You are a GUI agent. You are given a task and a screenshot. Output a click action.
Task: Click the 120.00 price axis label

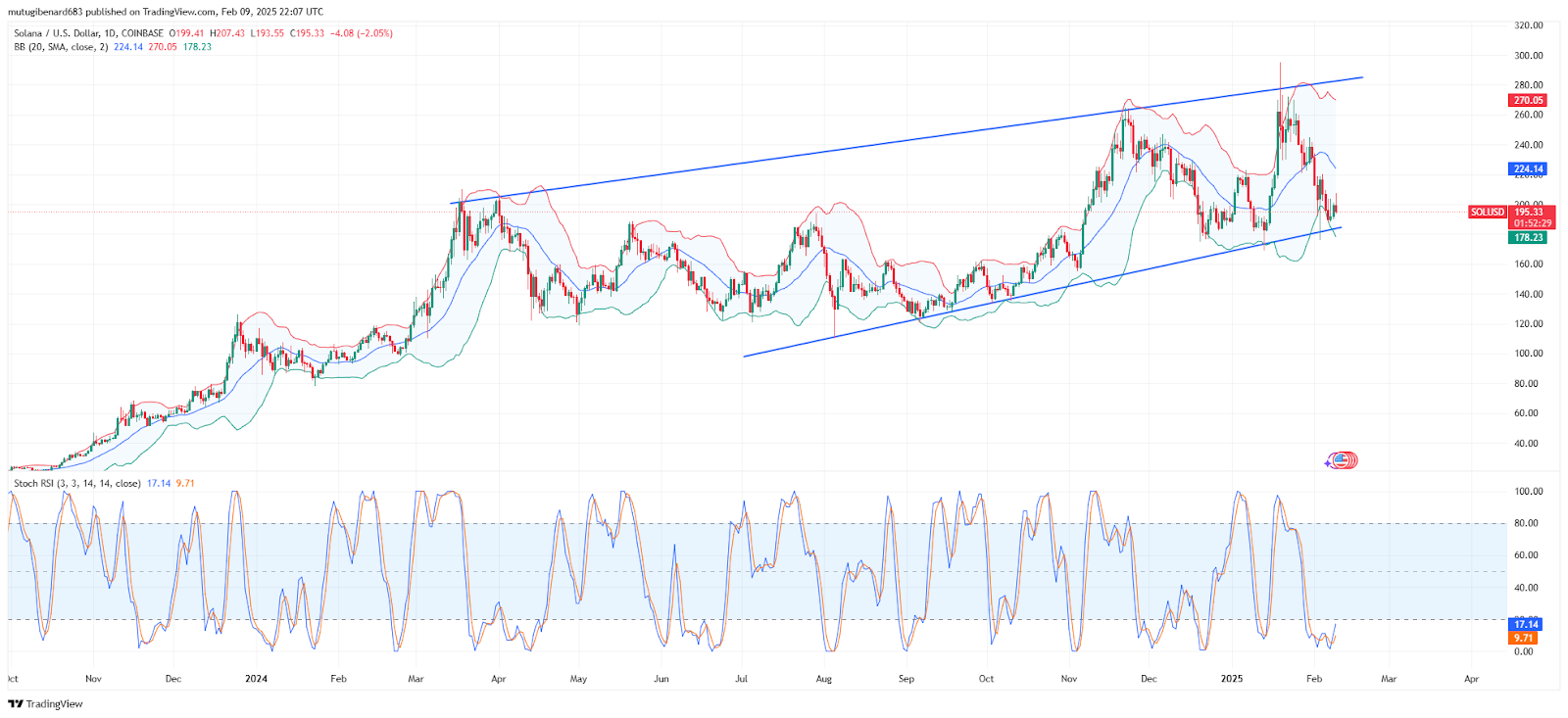(1529, 323)
